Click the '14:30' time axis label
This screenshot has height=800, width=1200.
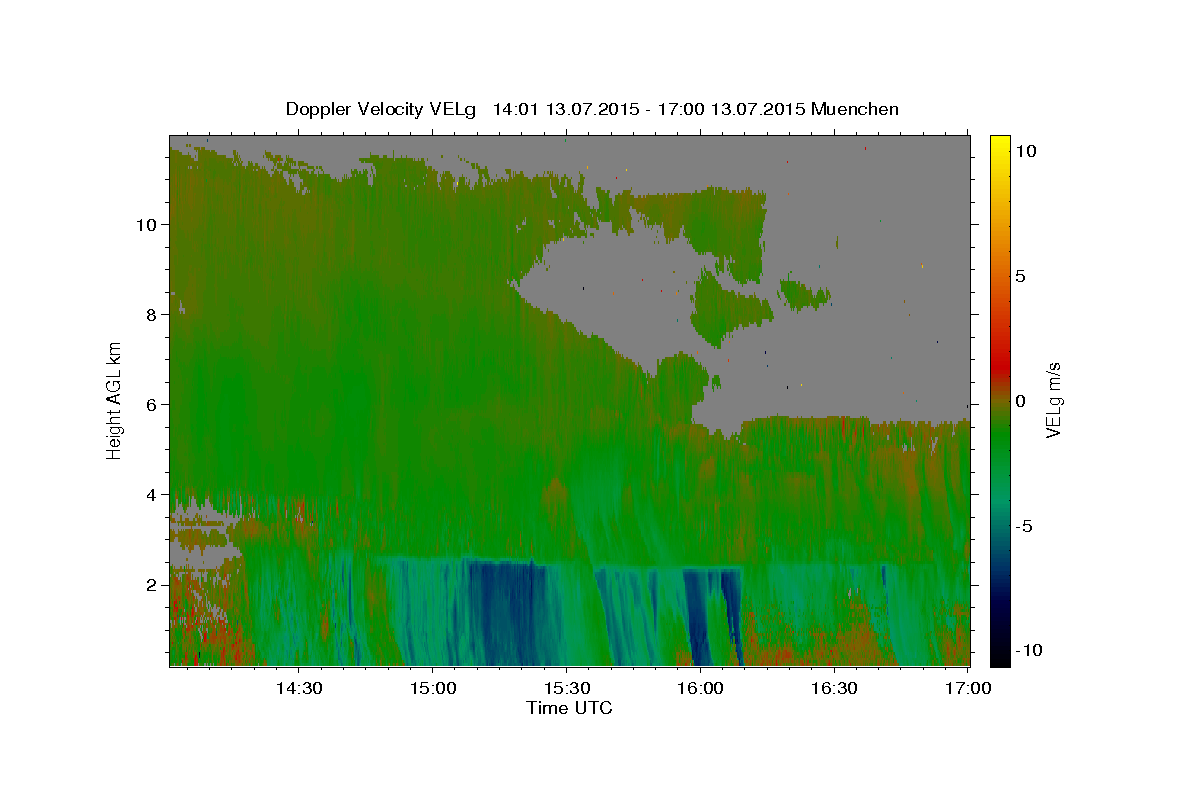tap(298, 689)
